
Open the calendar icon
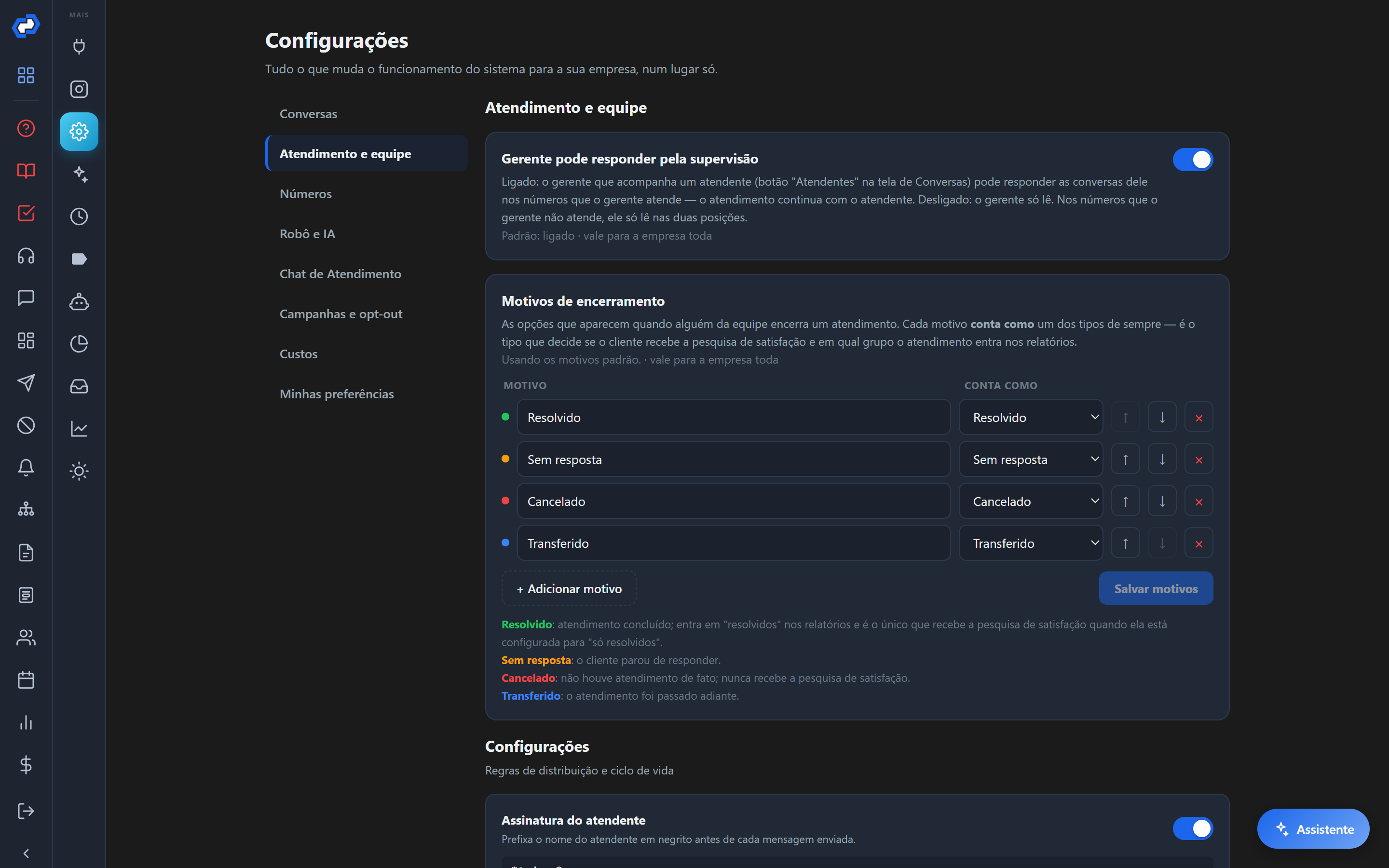pyautogui.click(x=26, y=680)
